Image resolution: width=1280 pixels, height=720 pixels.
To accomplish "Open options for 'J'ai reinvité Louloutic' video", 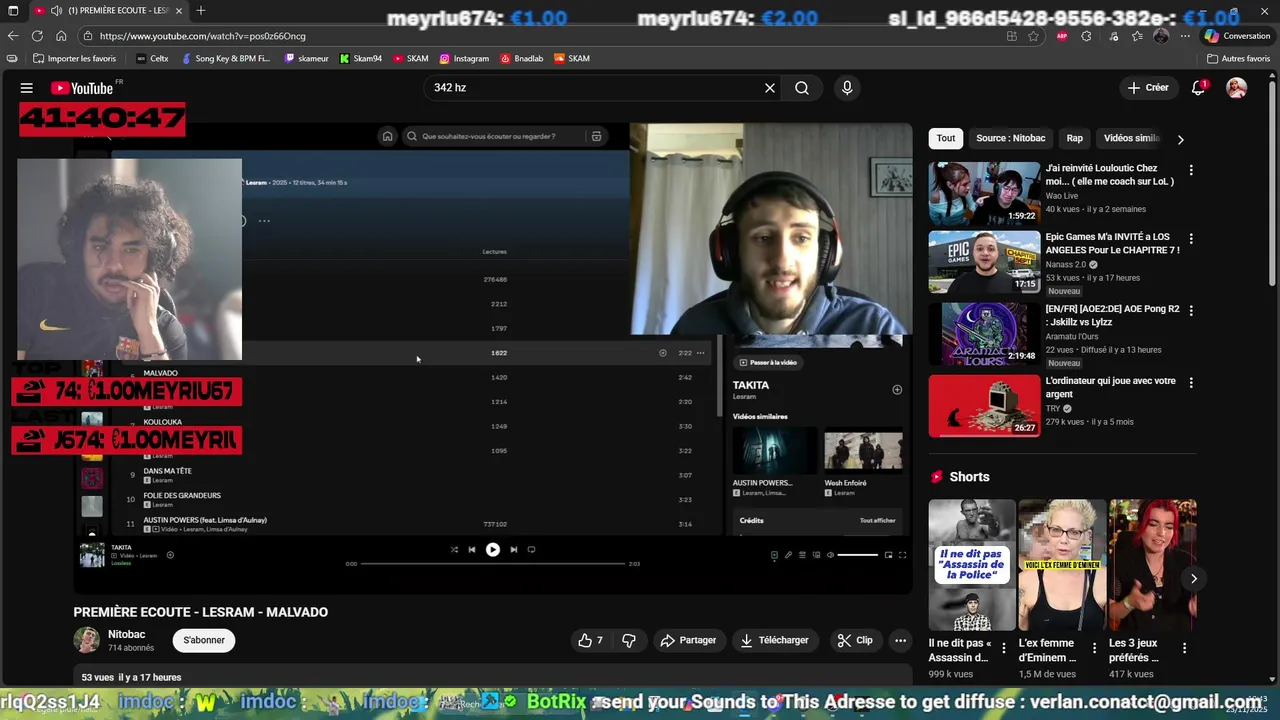I will click(1190, 170).
